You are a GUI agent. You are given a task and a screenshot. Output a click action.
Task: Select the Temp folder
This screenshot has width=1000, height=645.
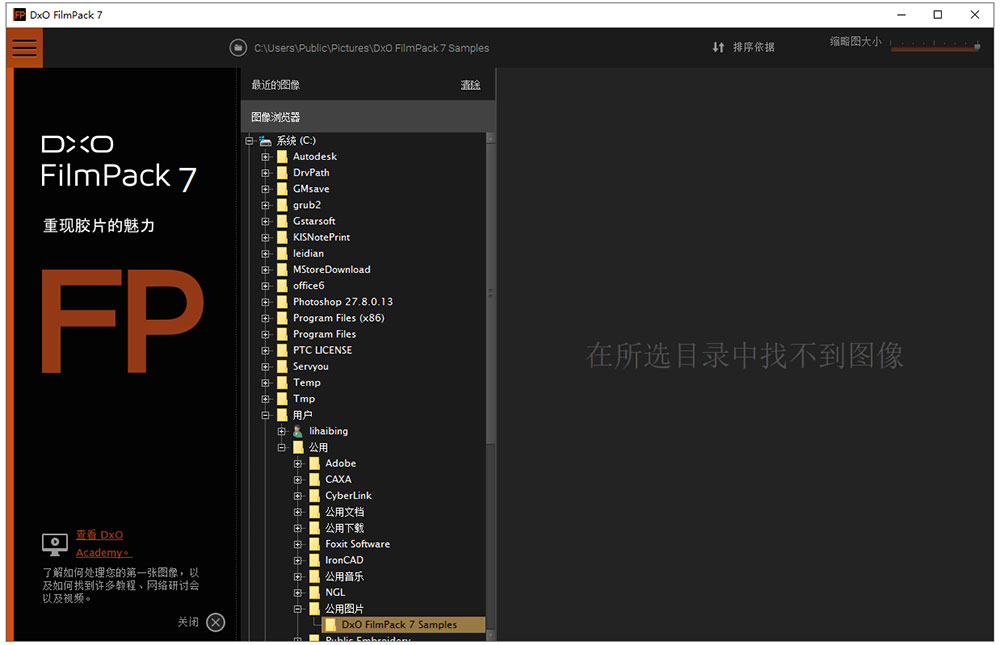tap(307, 382)
